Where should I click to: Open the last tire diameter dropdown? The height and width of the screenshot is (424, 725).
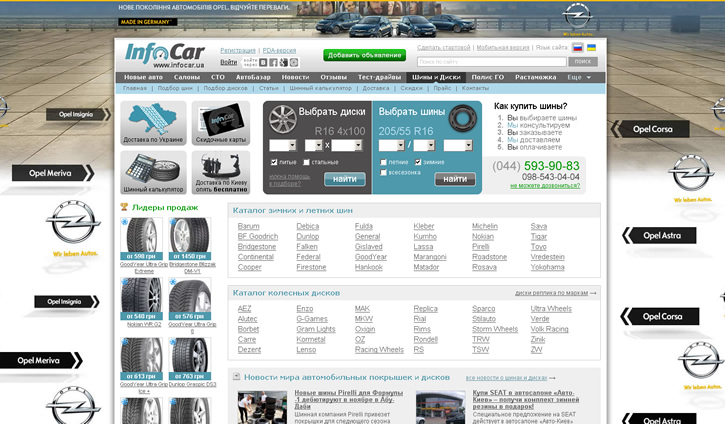[x=458, y=146]
